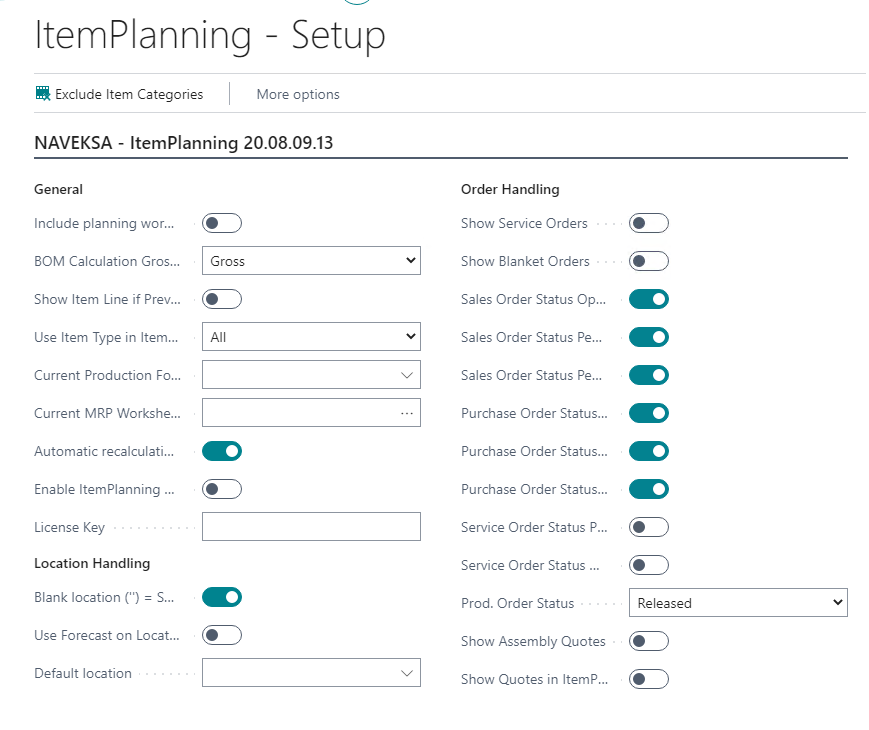Click inside the License Key field

click(x=311, y=526)
